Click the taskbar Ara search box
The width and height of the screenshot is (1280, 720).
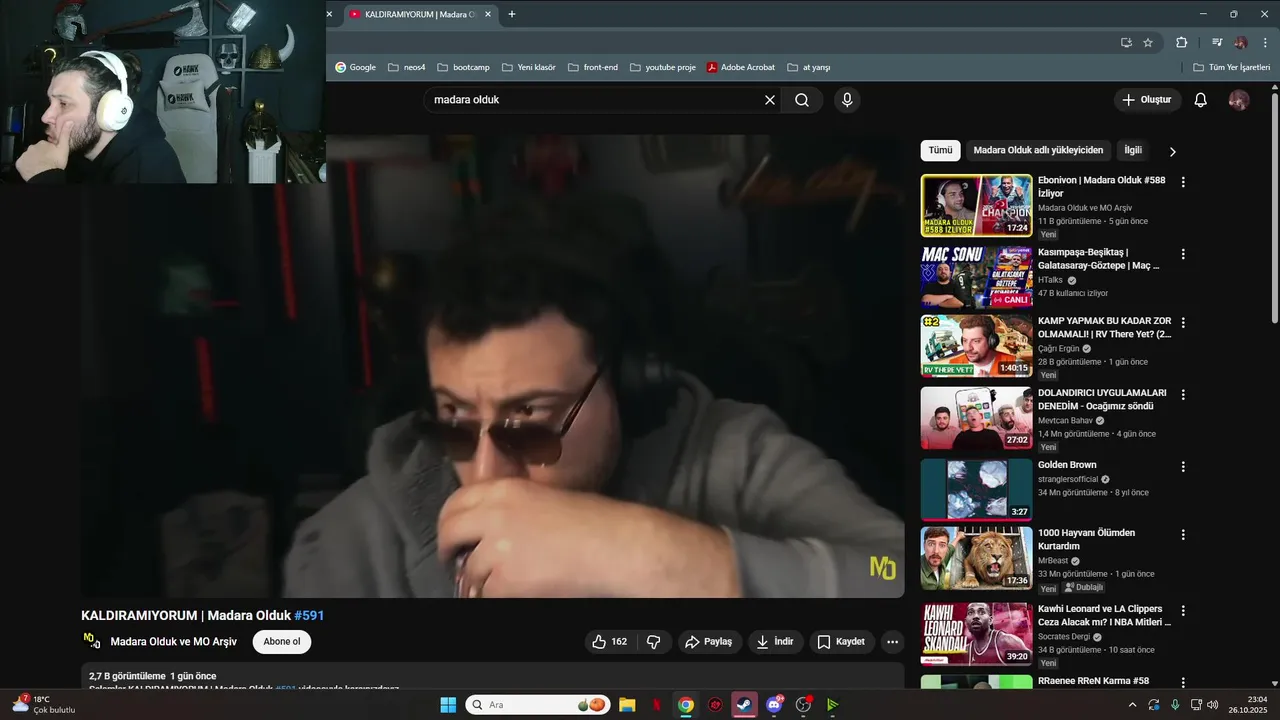pos(538,705)
